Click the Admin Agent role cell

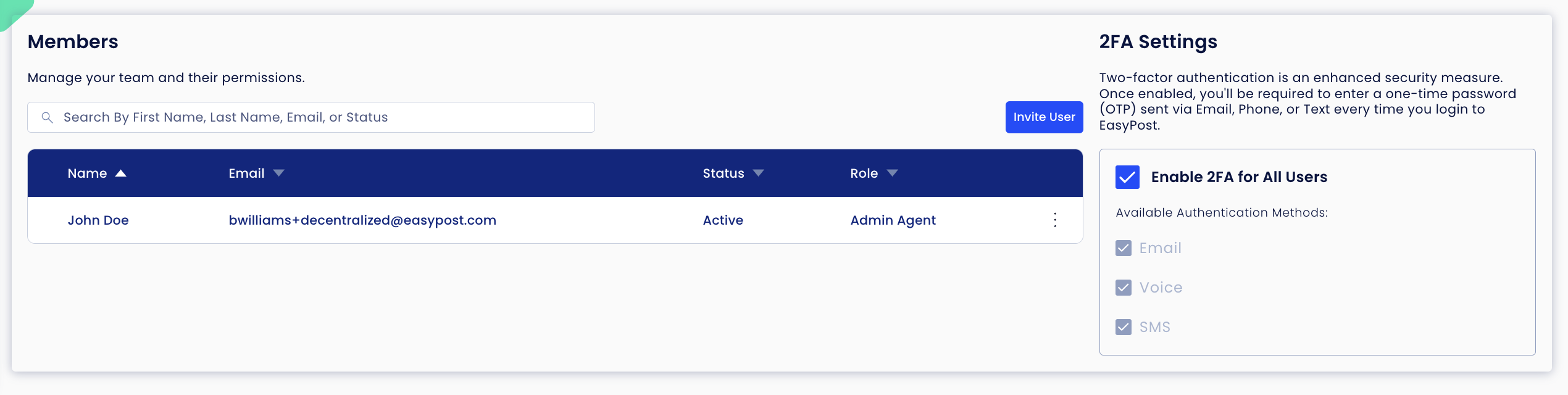[893, 220]
